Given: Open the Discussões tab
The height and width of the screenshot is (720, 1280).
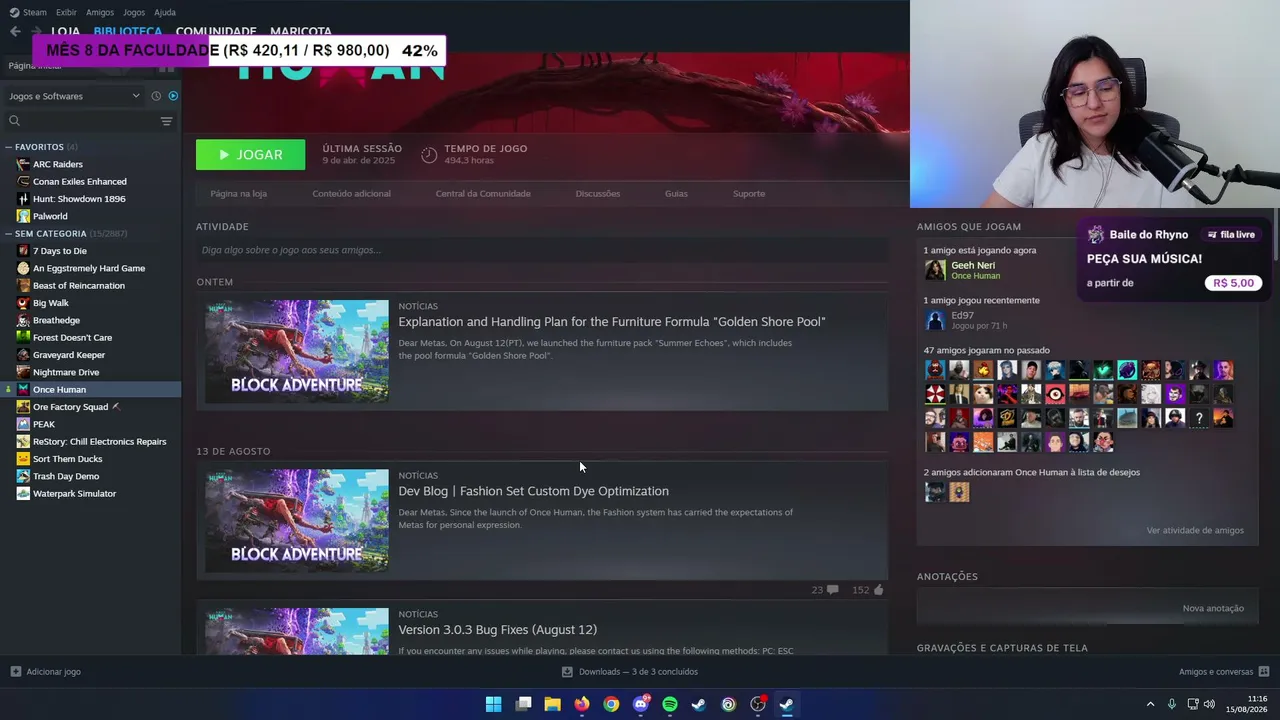Looking at the screenshot, I should (598, 194).
